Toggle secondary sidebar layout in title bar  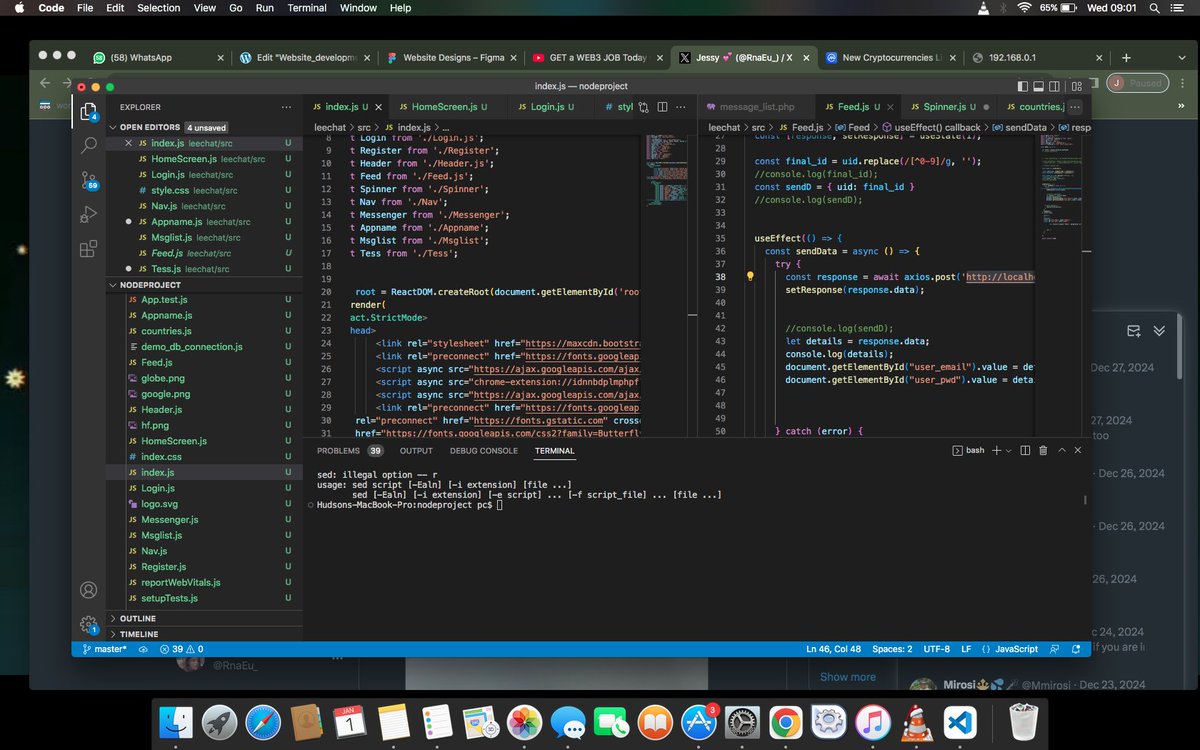[x=1056, y=87]
